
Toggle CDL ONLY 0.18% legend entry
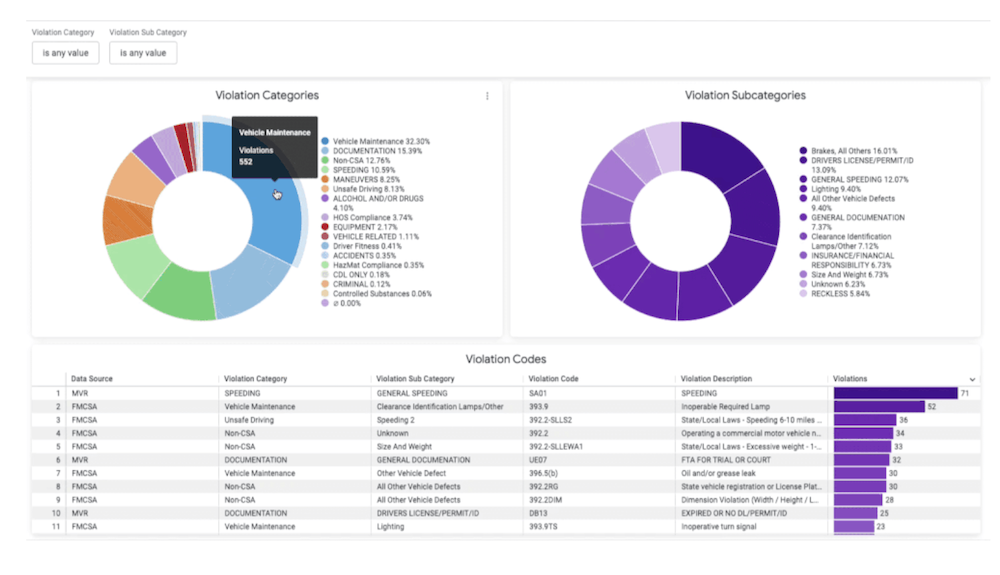point(356,275)
